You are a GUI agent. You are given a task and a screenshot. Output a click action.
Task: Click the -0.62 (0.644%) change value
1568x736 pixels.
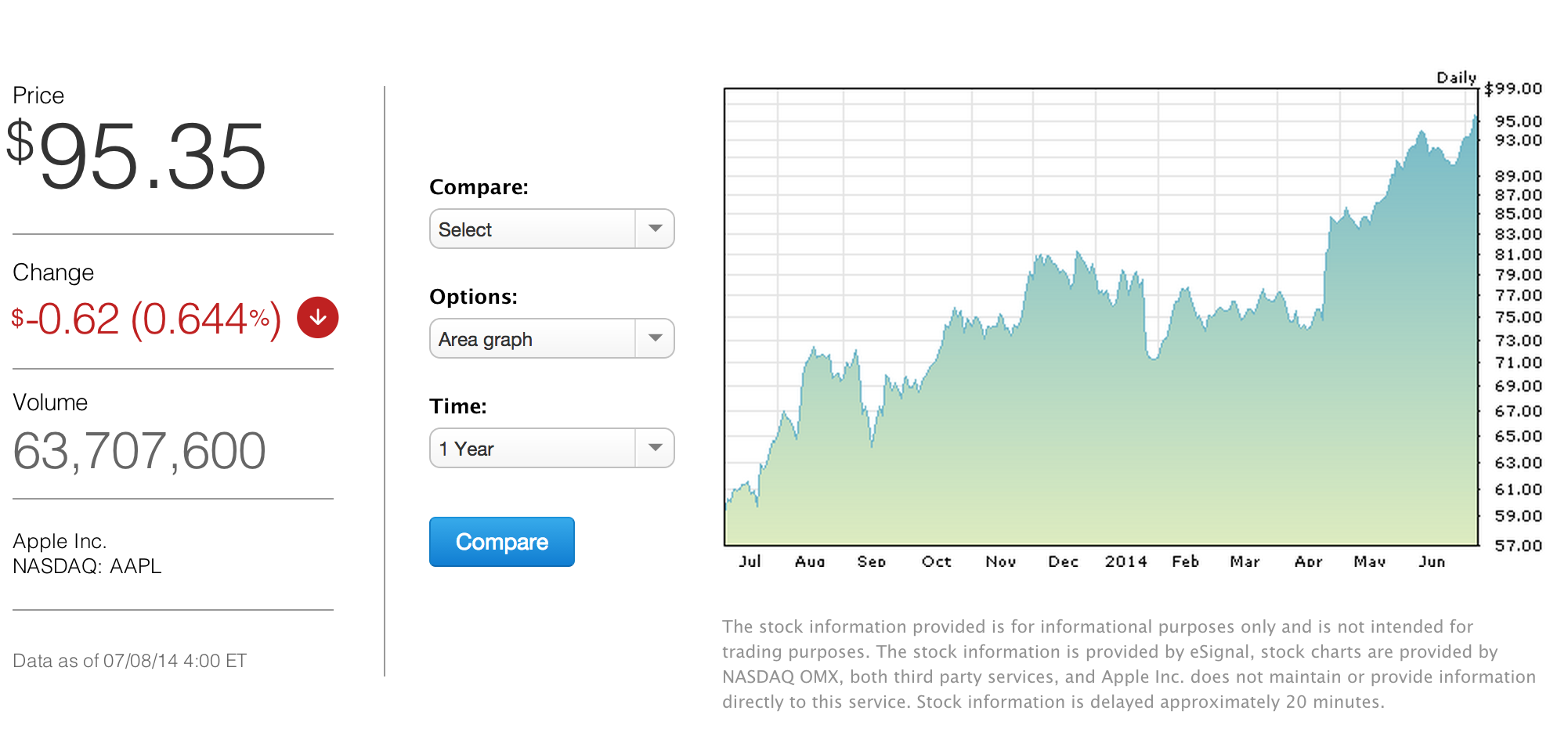click(x=146, y=319)
